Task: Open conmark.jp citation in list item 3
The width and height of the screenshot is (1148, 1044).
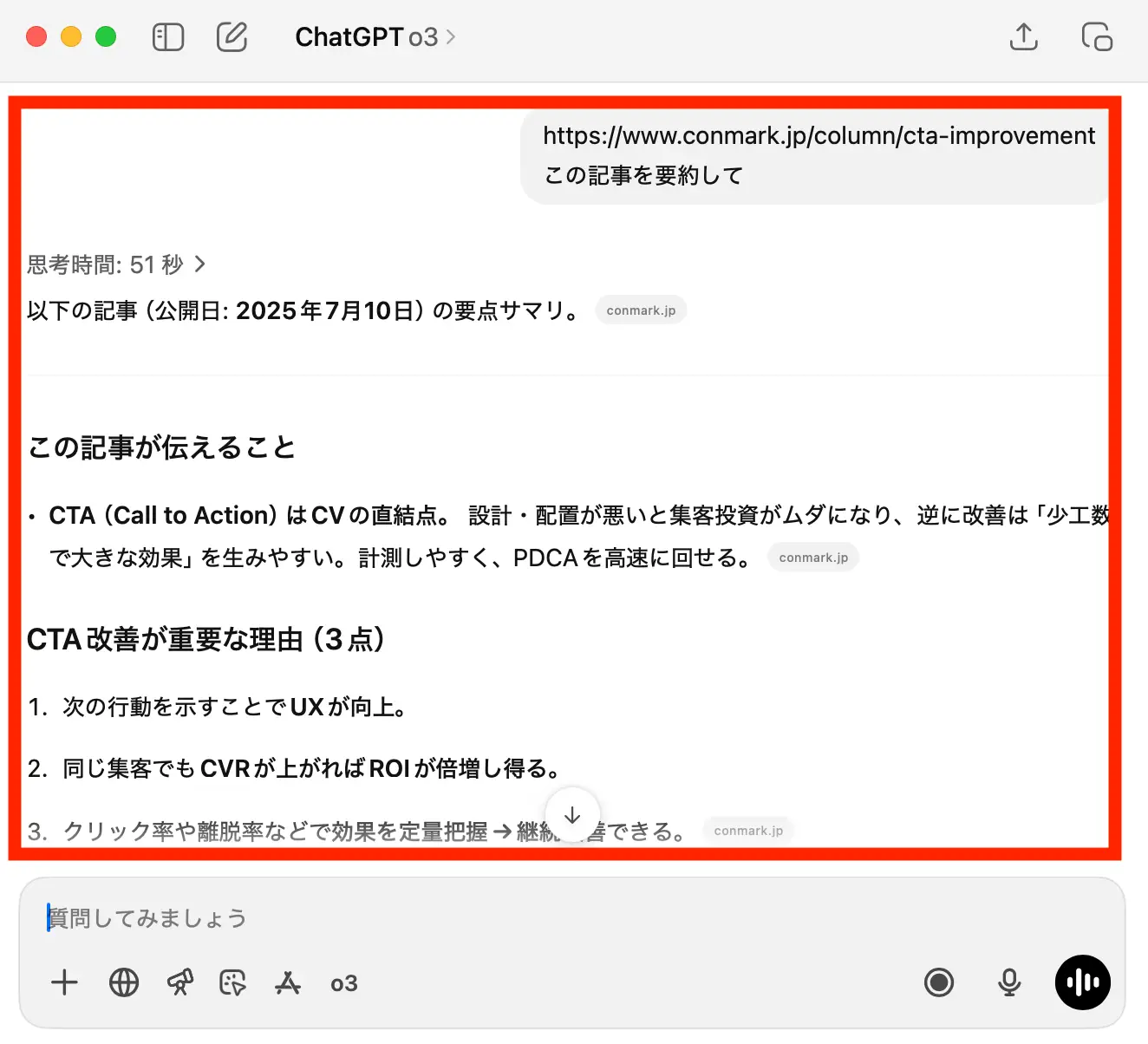Action: tap(748, 831)
